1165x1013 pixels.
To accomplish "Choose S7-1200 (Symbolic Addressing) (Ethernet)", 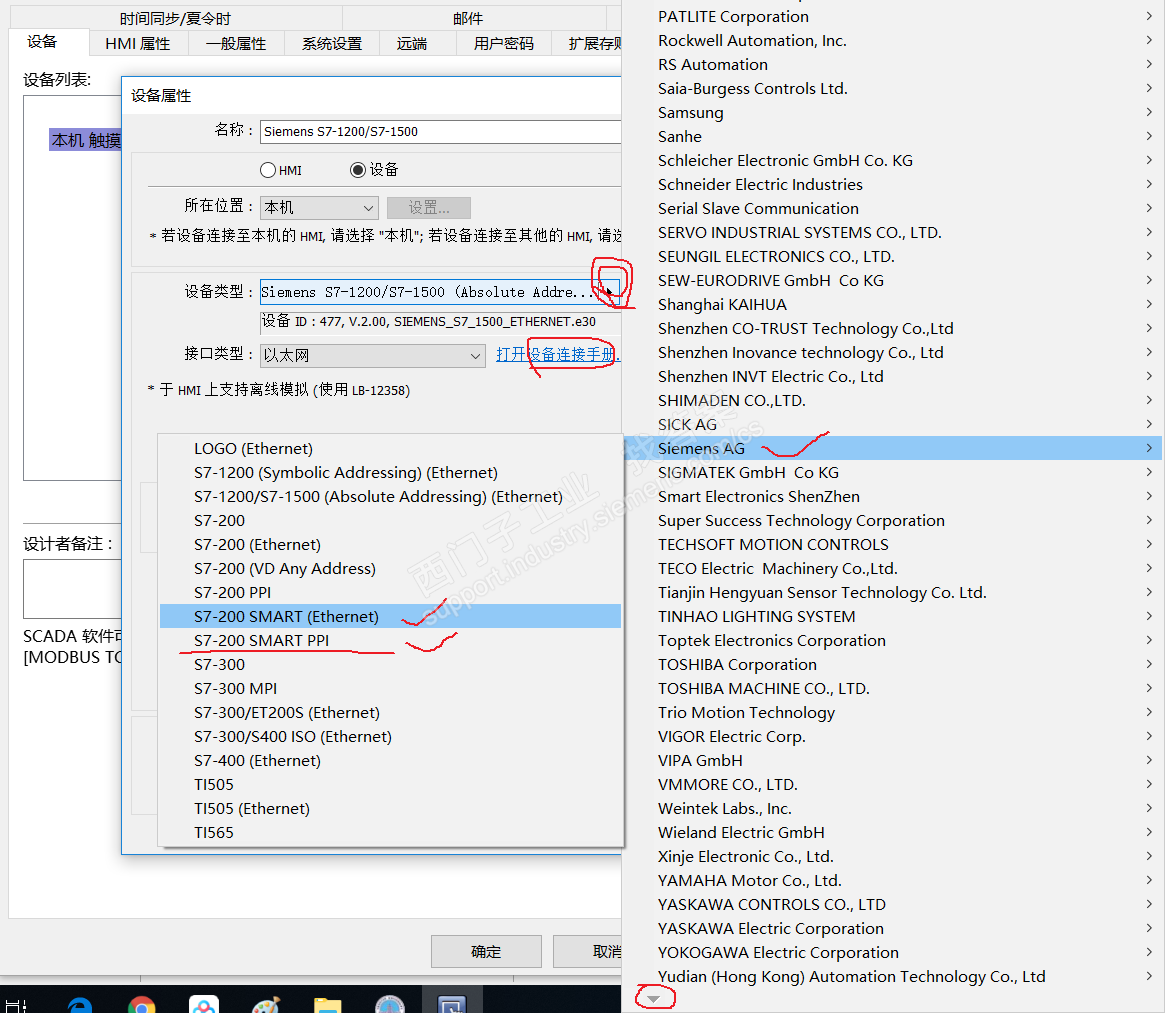I will coord(391,472).
